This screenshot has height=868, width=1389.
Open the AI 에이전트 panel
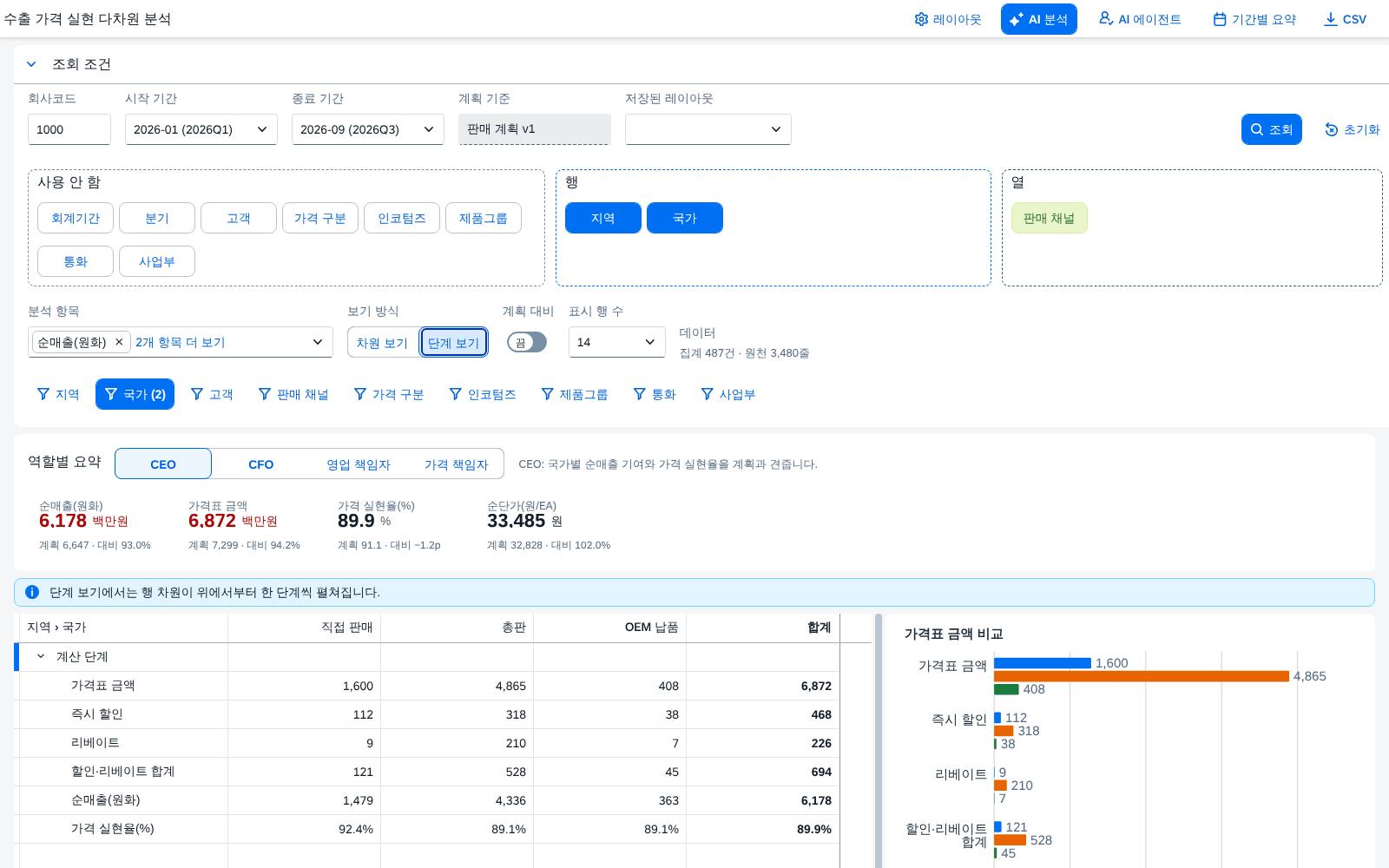pos(1140,19)
